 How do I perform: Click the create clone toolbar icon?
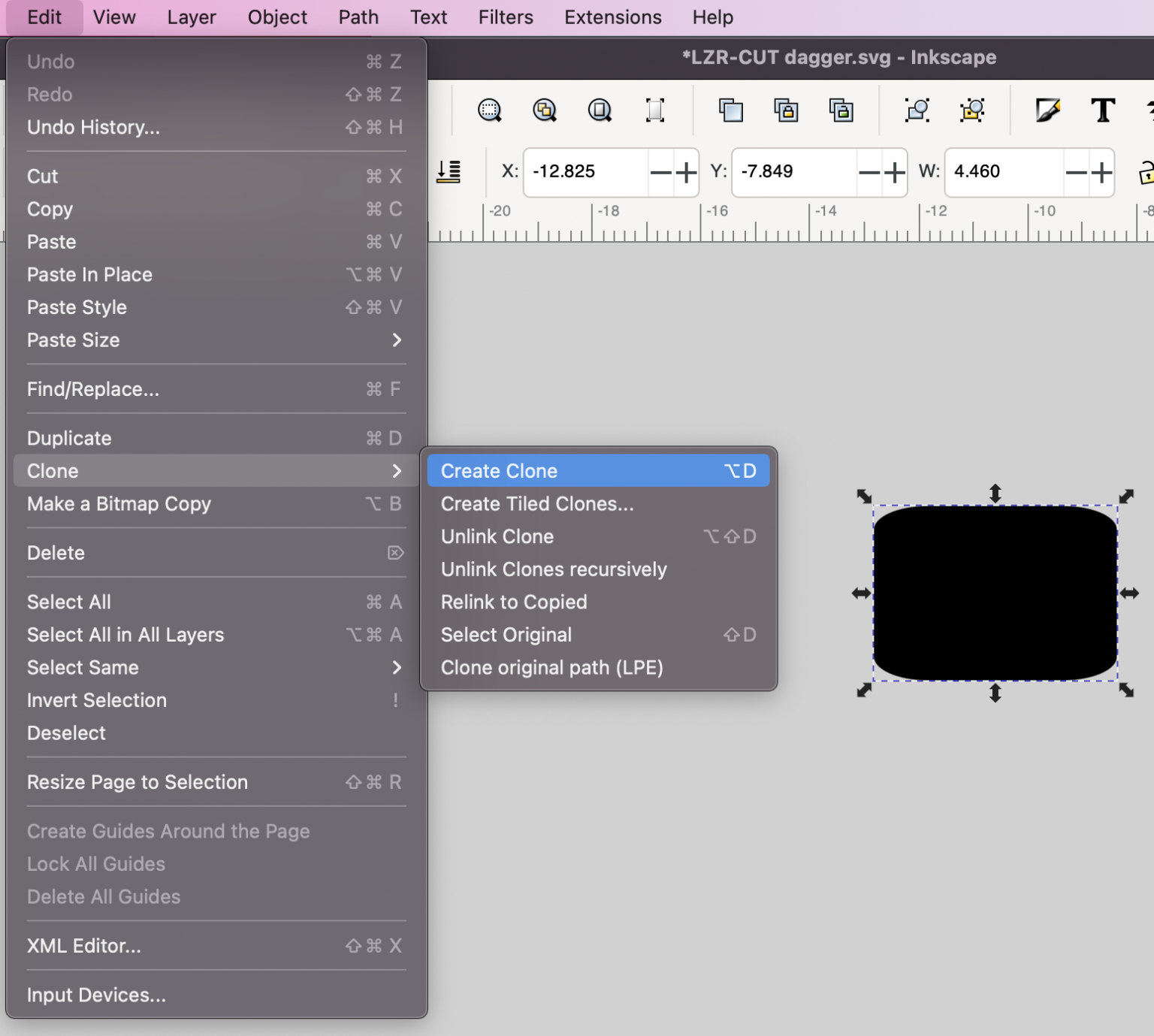point(786,110)
